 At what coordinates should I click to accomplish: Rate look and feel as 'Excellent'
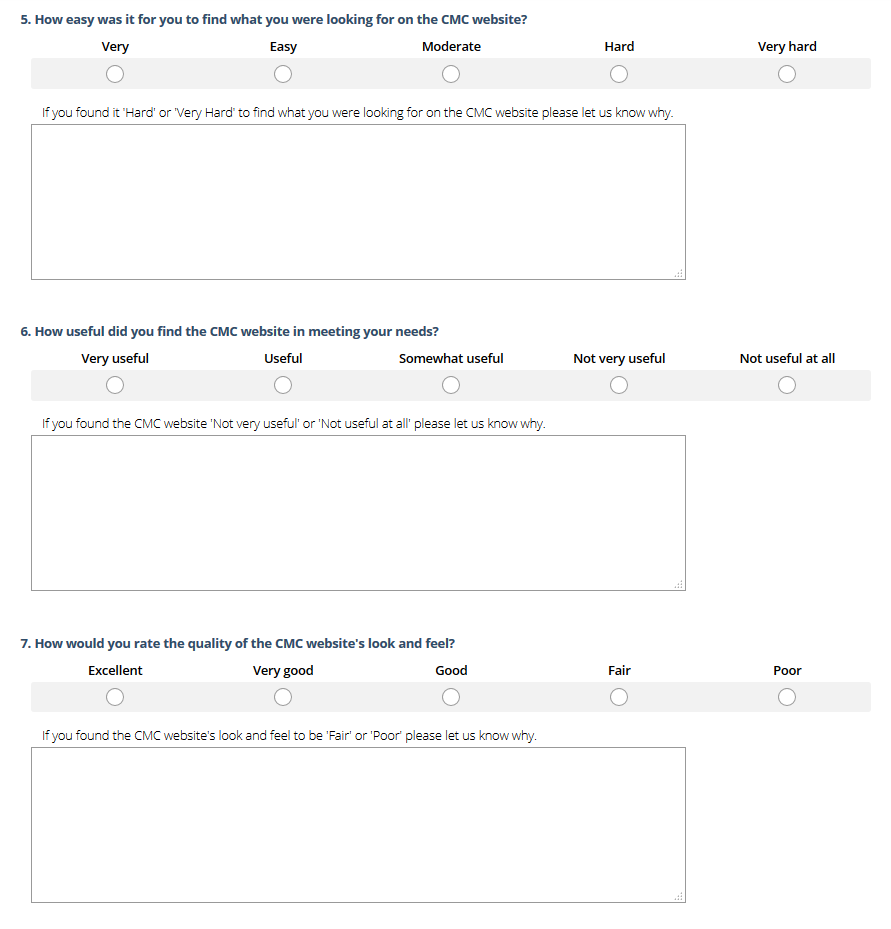click(x=115, y=697)
